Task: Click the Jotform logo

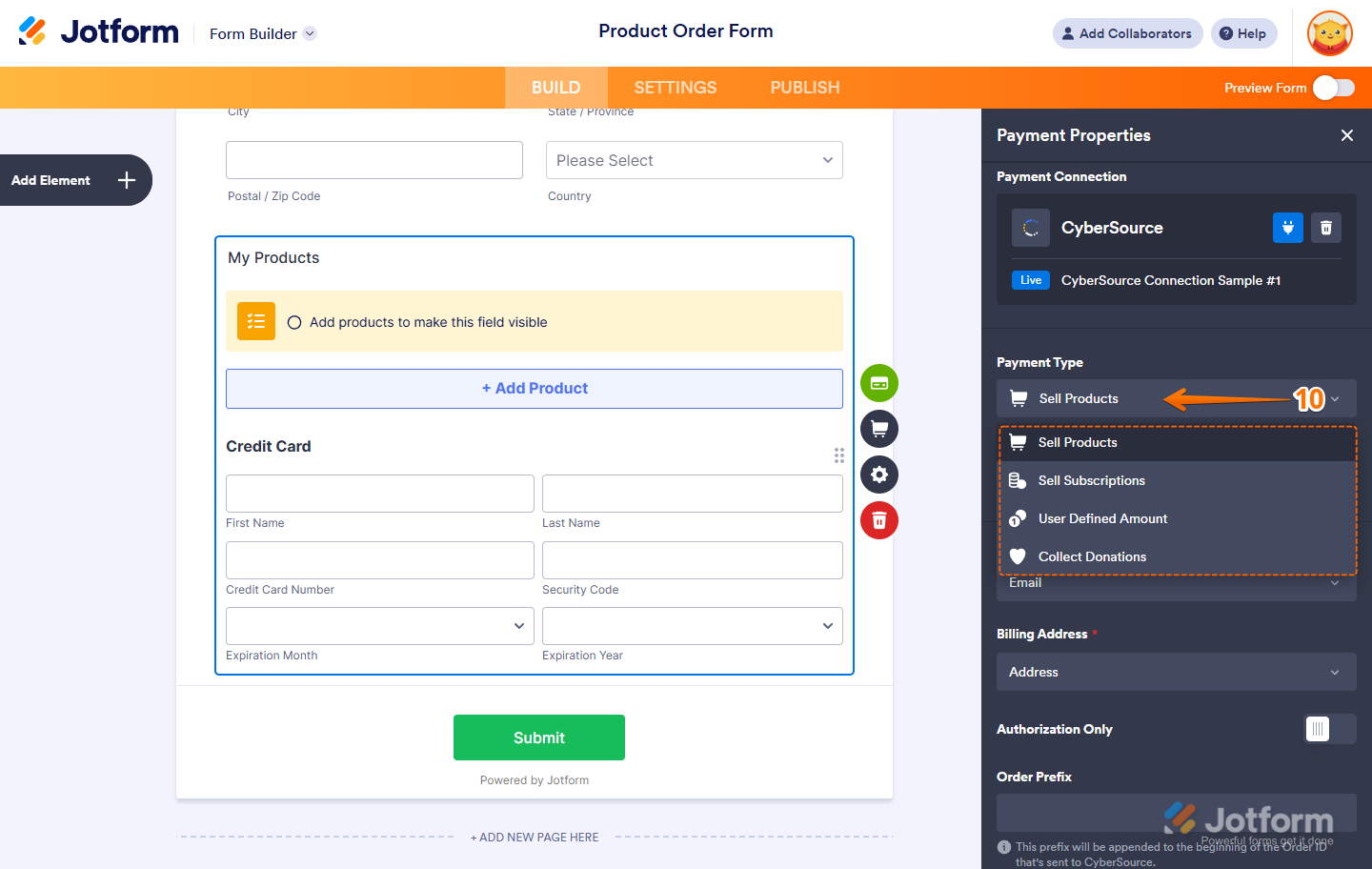Action: [98, 31]
